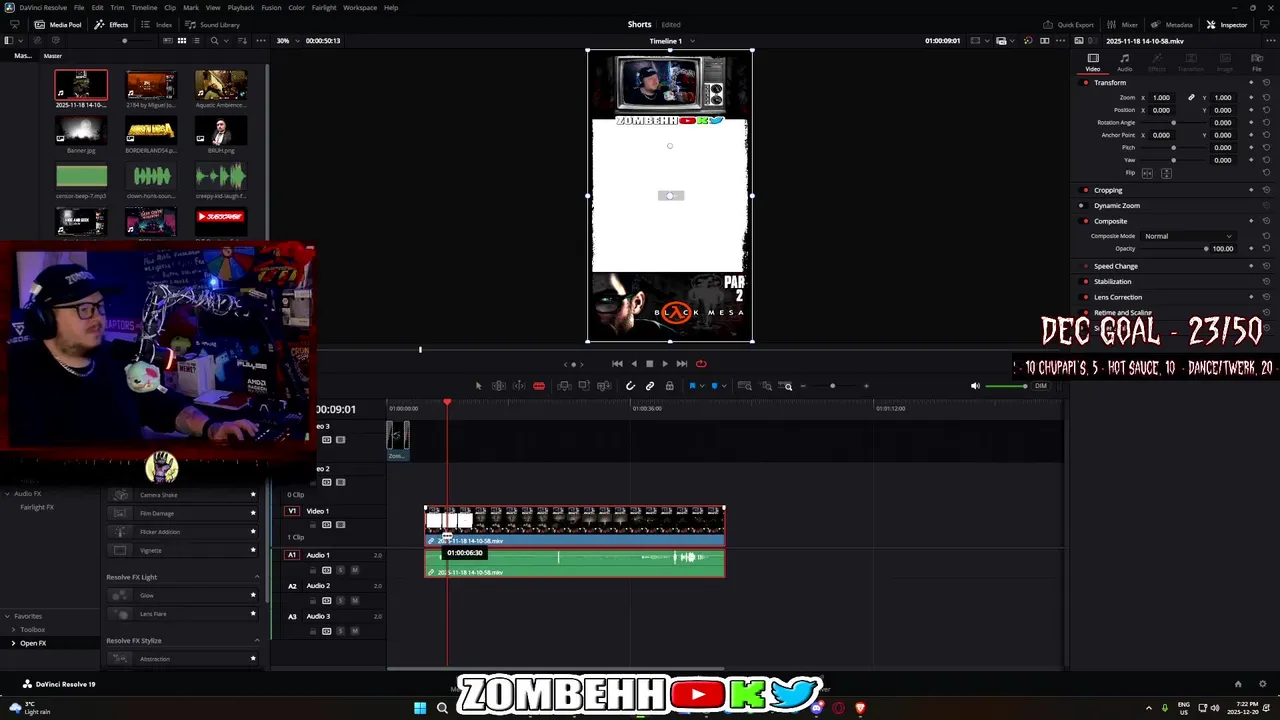
Task: Open the Media Pool panel
Action: click(x=58, y=24)
